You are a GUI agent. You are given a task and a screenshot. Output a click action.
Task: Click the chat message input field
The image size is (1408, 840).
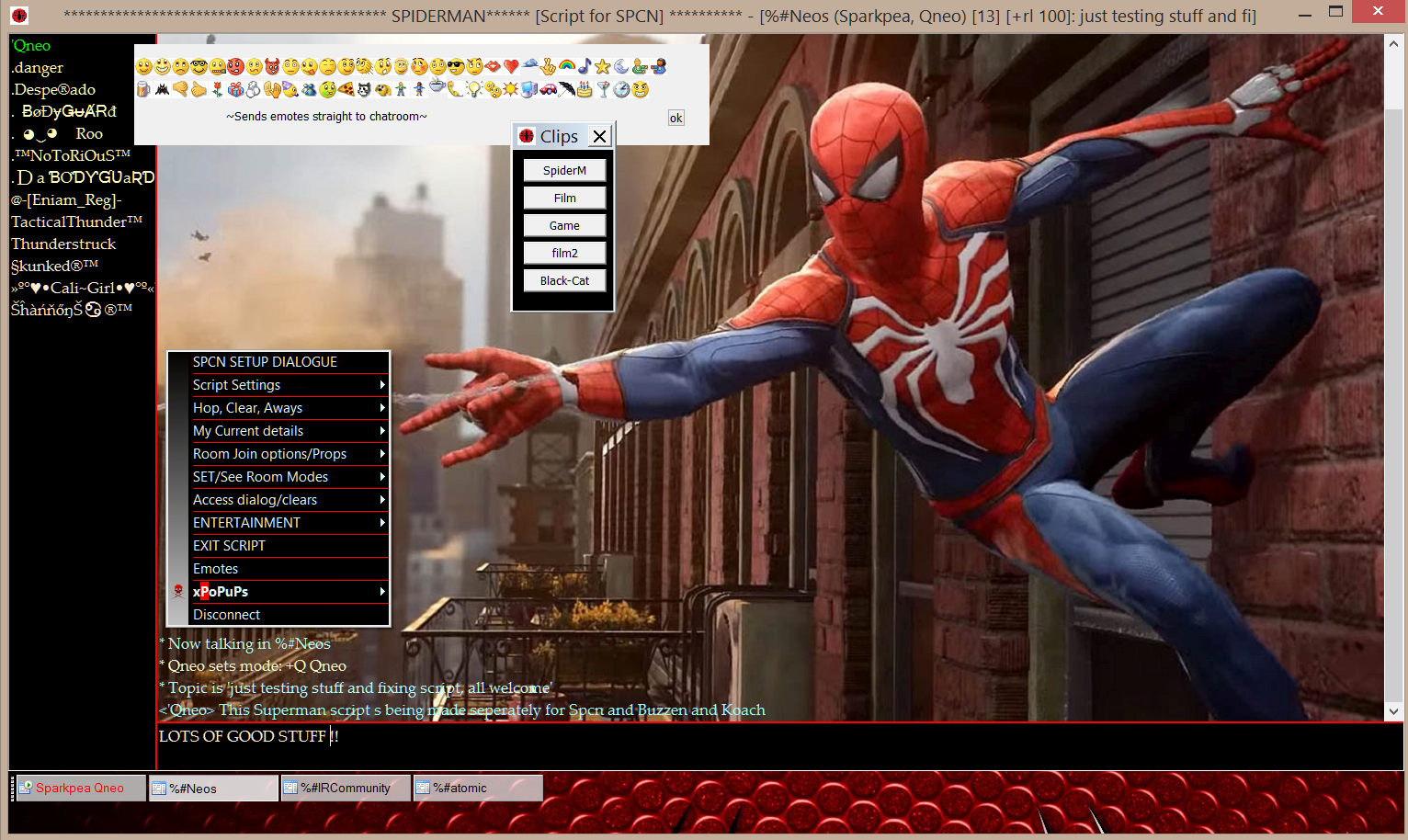(779, 745)
